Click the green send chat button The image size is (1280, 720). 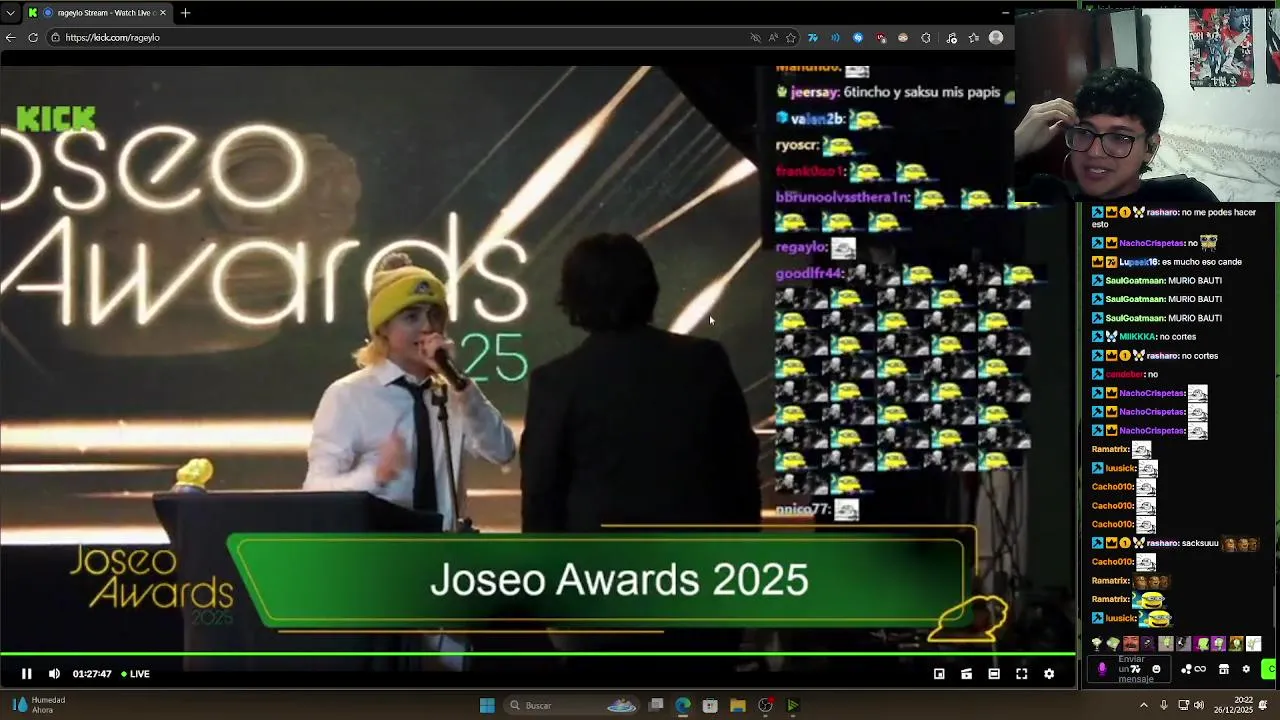(1270, 669)
